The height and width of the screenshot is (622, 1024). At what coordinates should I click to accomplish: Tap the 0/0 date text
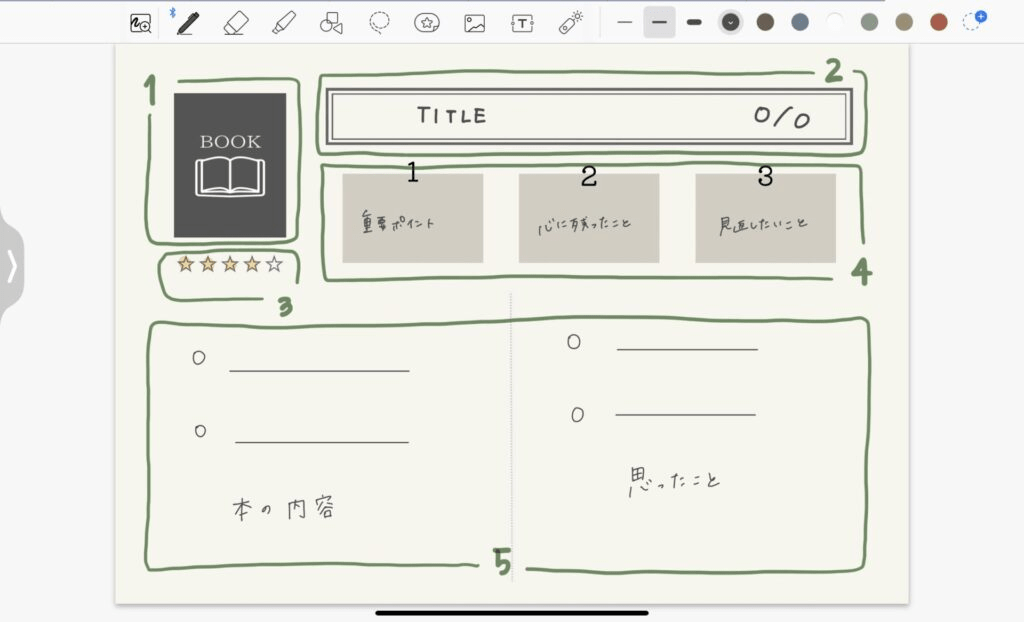click(782, 117)
